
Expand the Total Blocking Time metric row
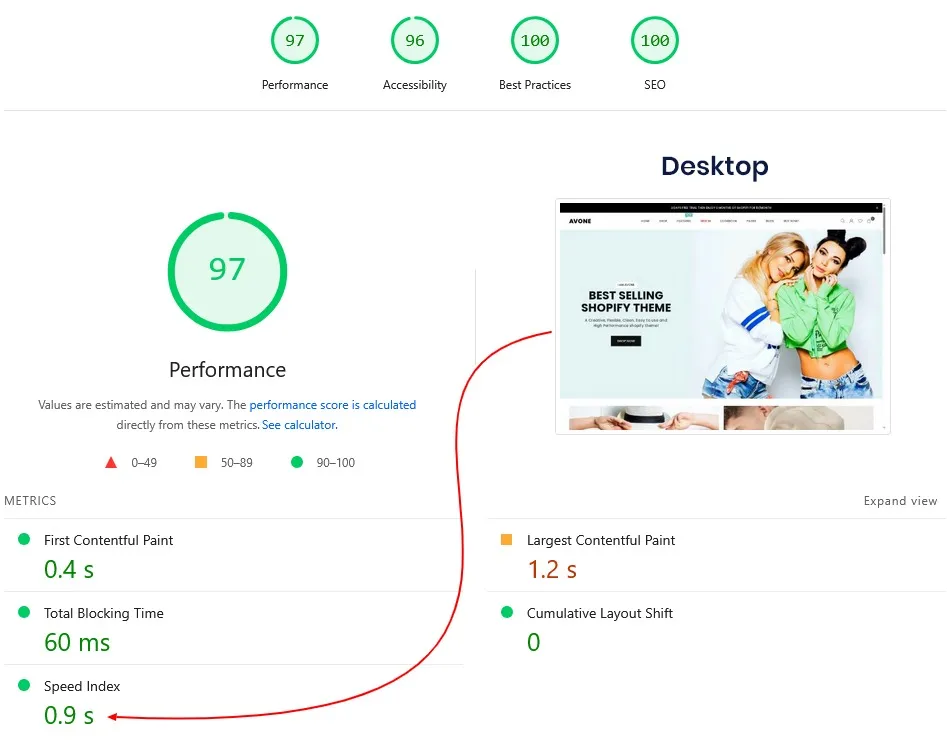click(x=104, y=613)
